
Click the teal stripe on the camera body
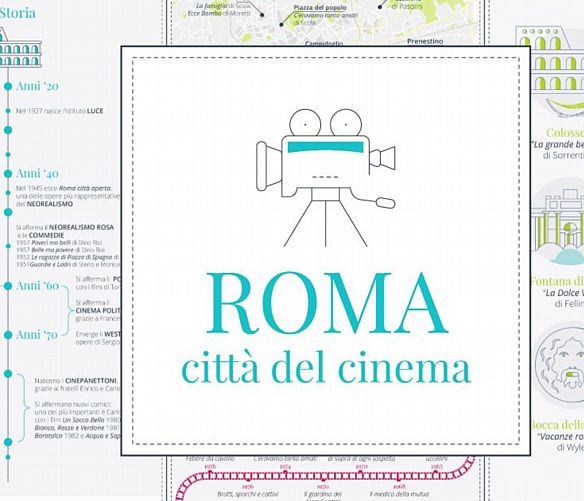point(326,147)
